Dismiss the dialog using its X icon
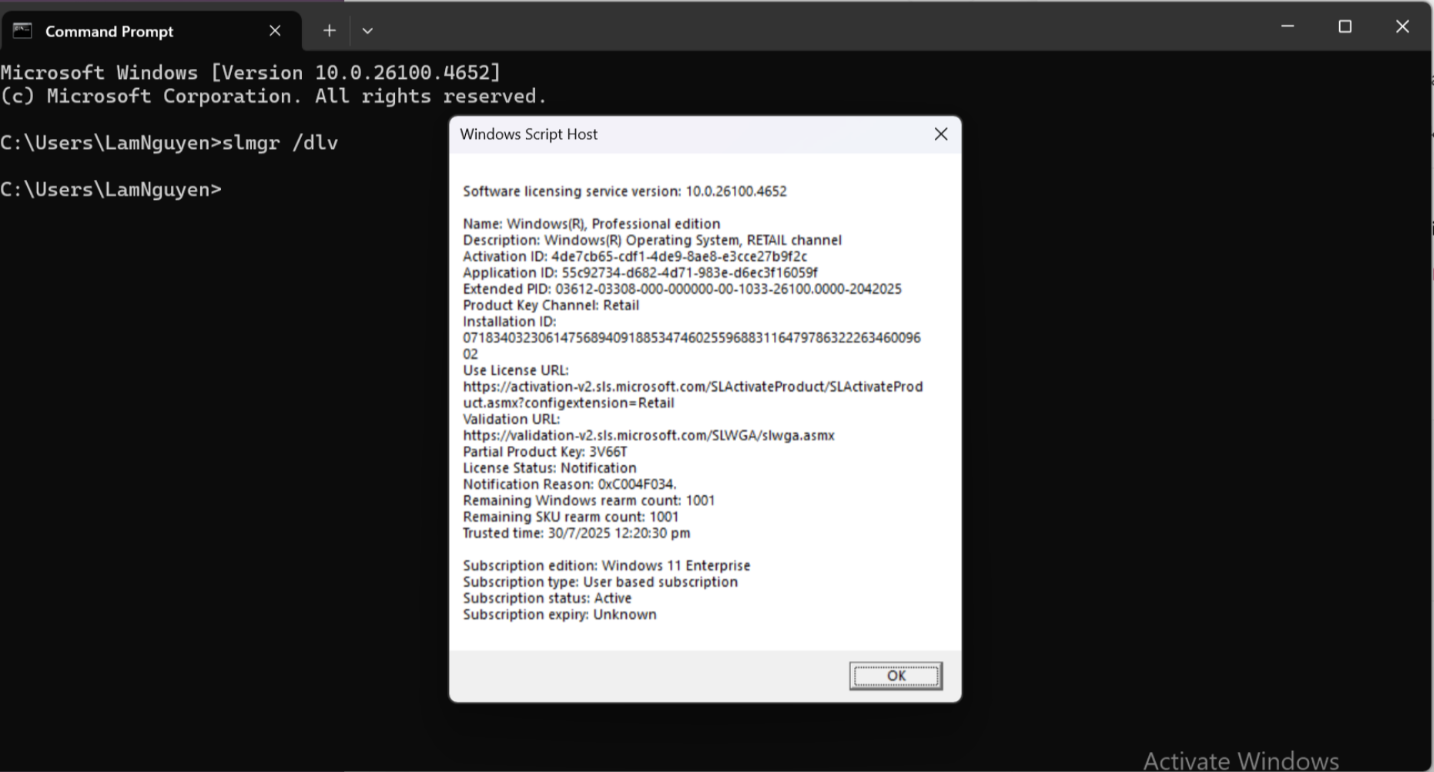The image size is (1434, 772). (939, 133)
